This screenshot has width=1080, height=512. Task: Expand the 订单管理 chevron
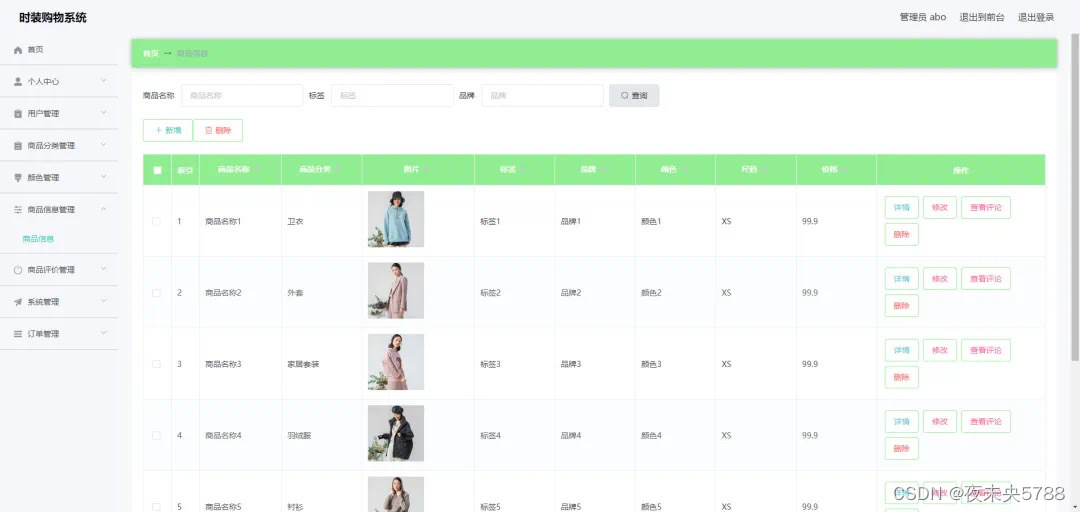(103, 333)
